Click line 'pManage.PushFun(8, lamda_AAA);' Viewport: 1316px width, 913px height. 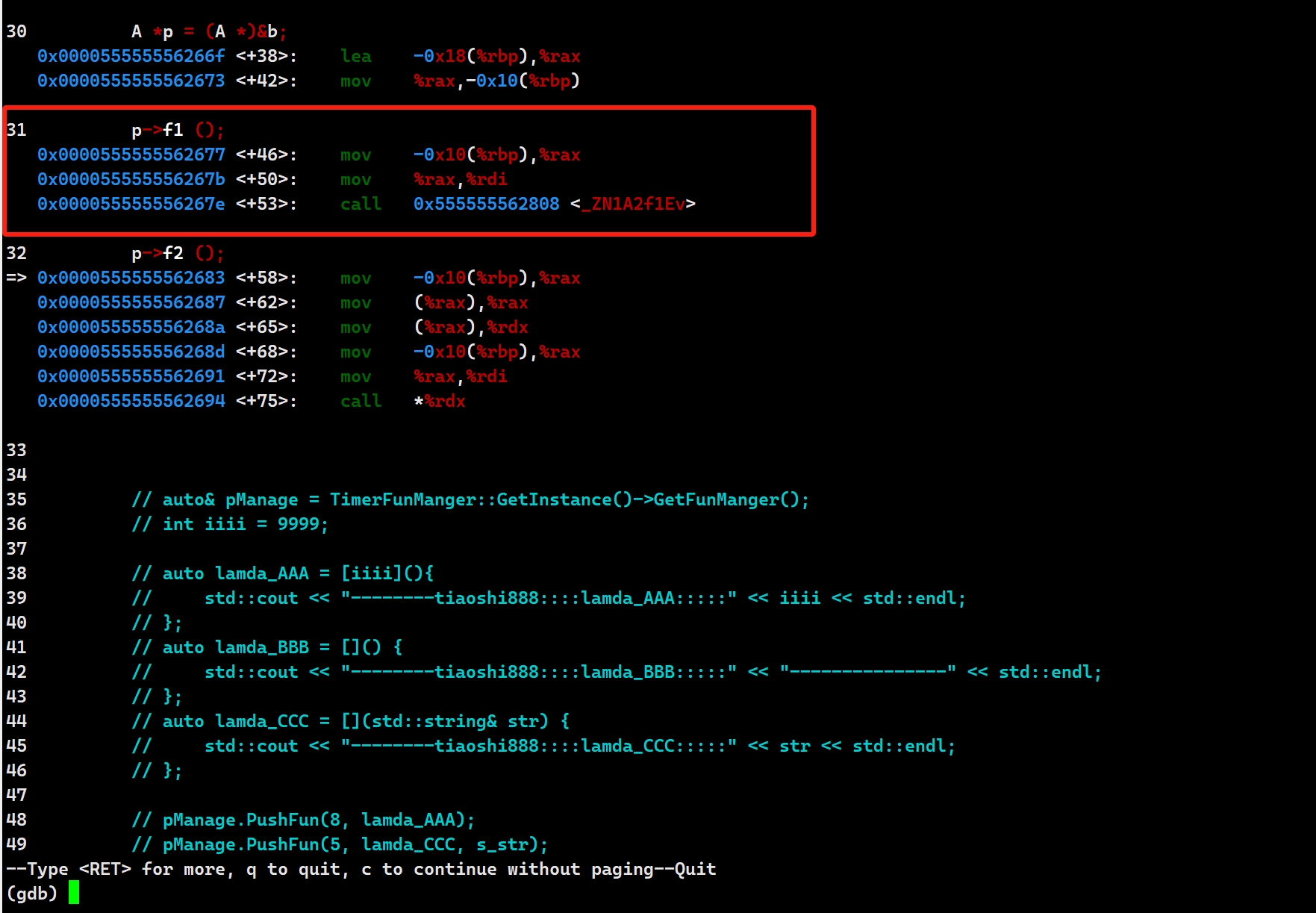[303, 820]
